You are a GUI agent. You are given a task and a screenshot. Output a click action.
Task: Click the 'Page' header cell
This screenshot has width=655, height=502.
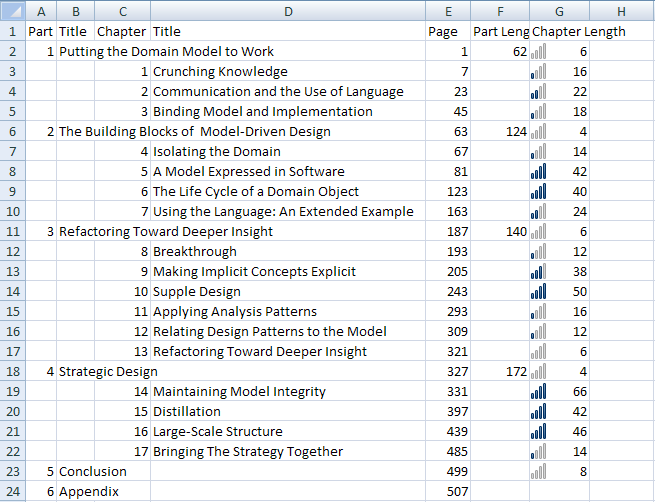tap(448, 31)
